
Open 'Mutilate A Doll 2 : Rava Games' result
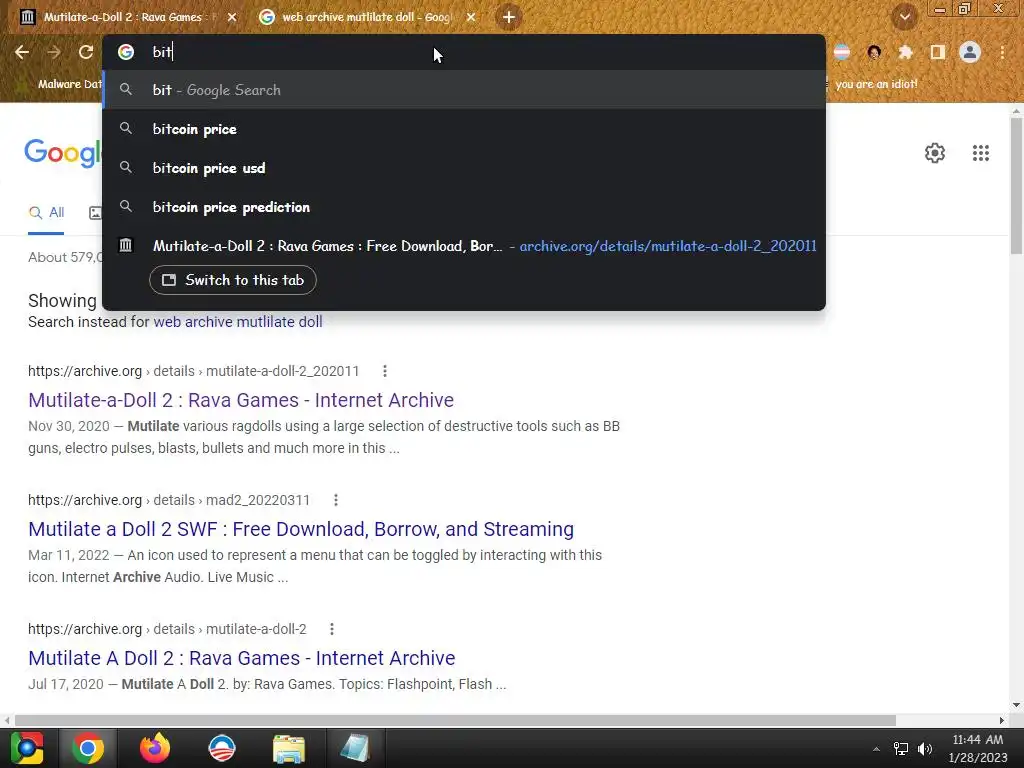[x=242, y=658]
